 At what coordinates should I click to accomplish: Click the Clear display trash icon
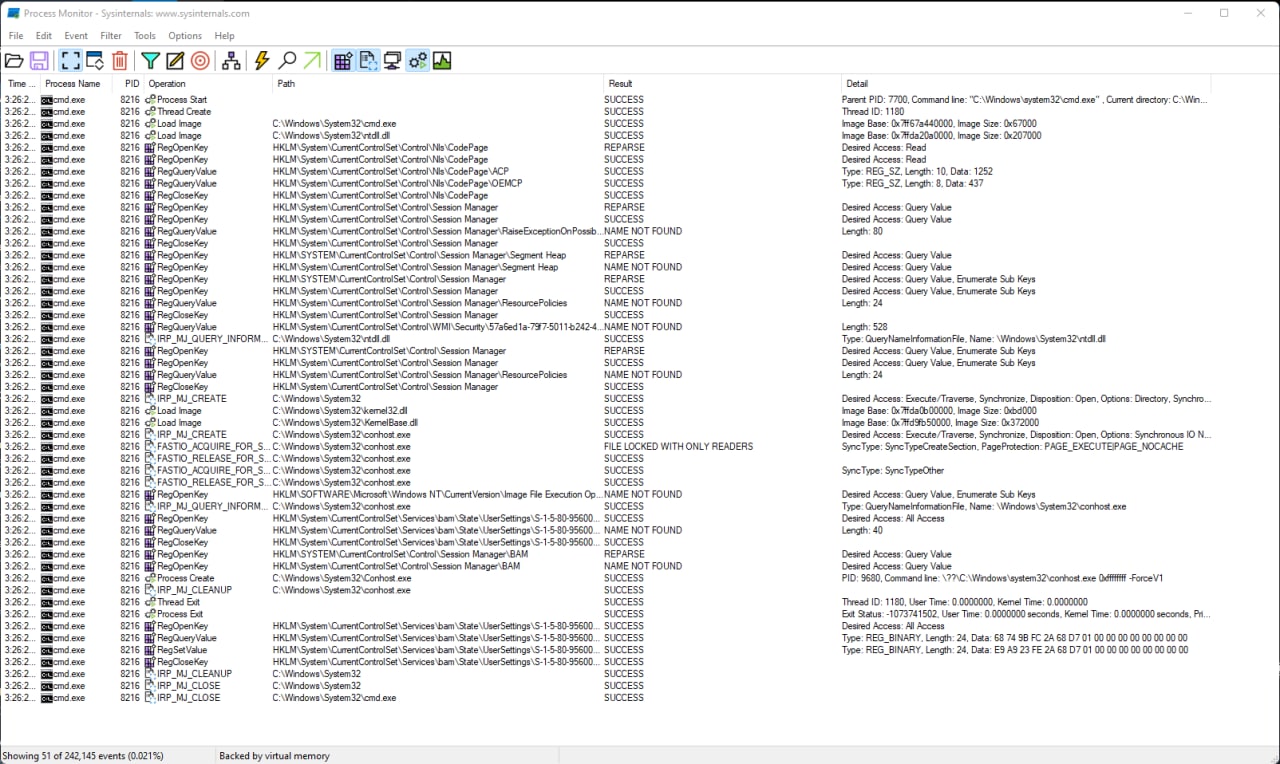pos(120,61)
